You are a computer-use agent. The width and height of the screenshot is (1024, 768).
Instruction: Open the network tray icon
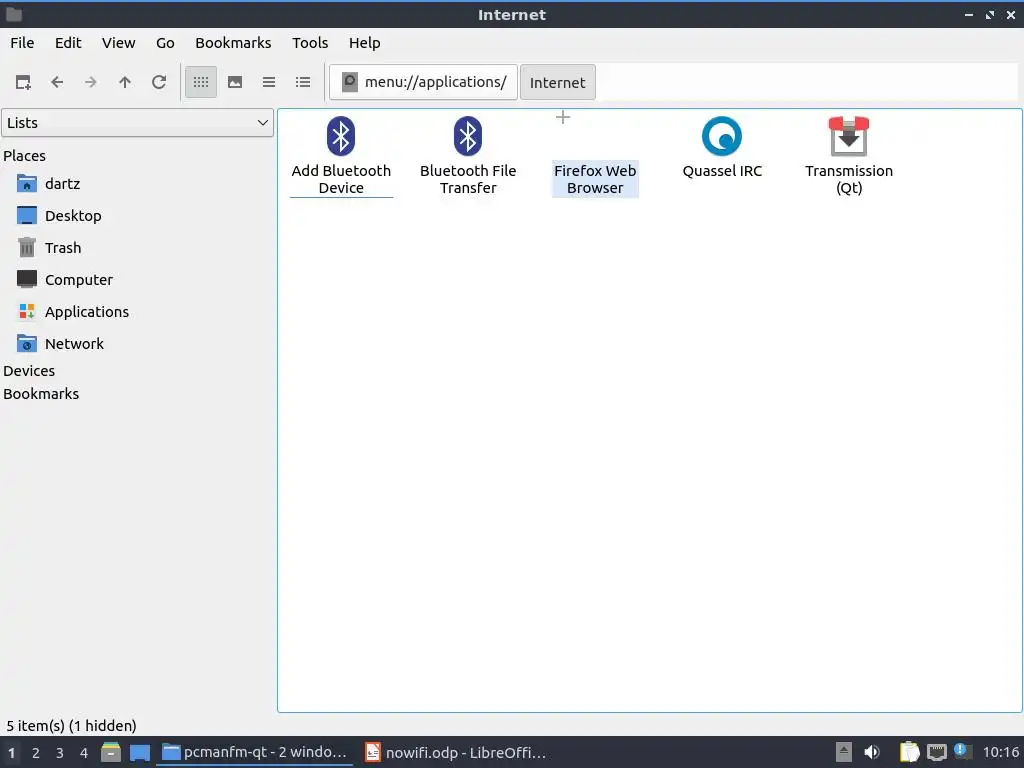(936, 752)
